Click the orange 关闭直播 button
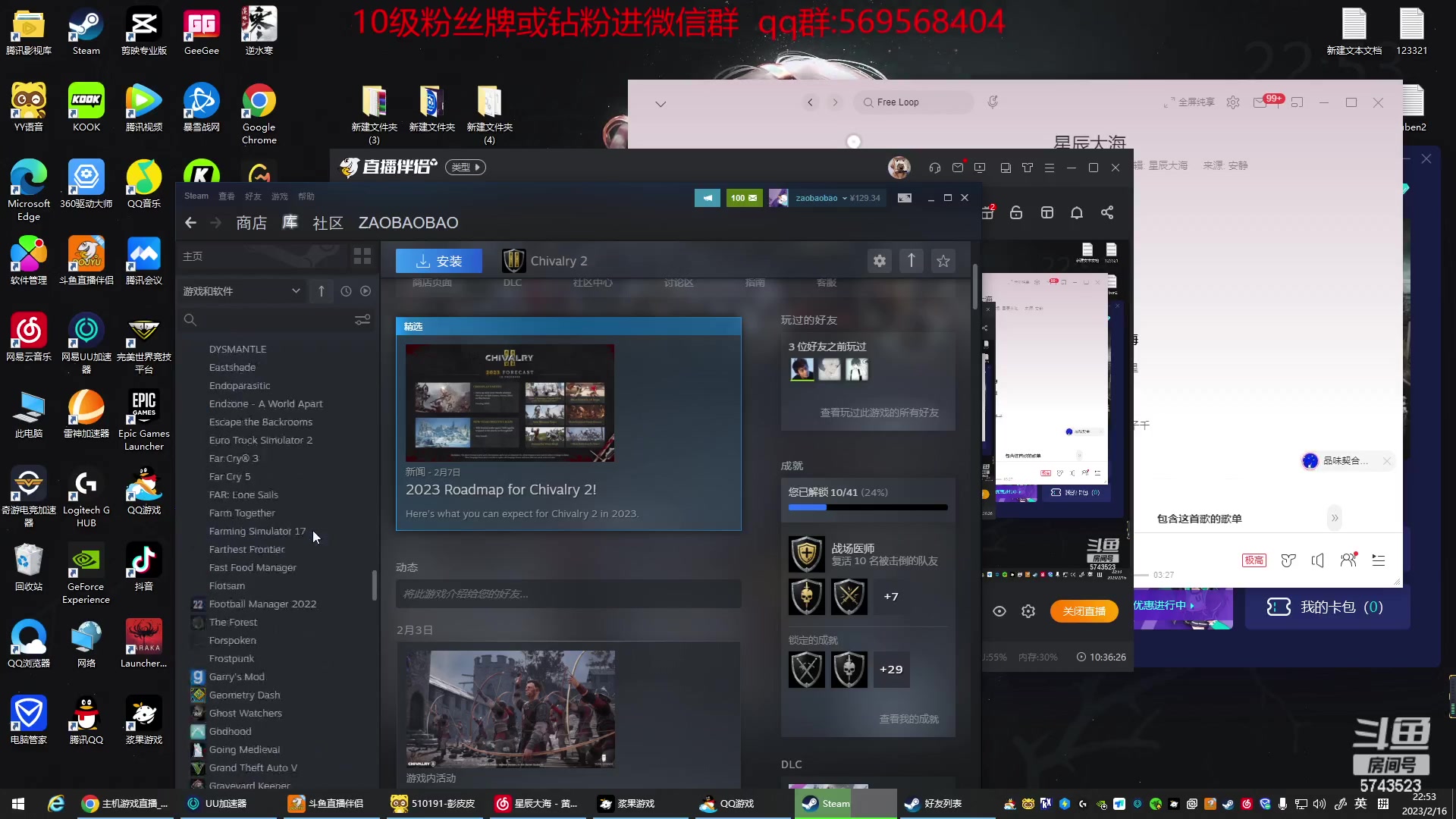 1084,611
